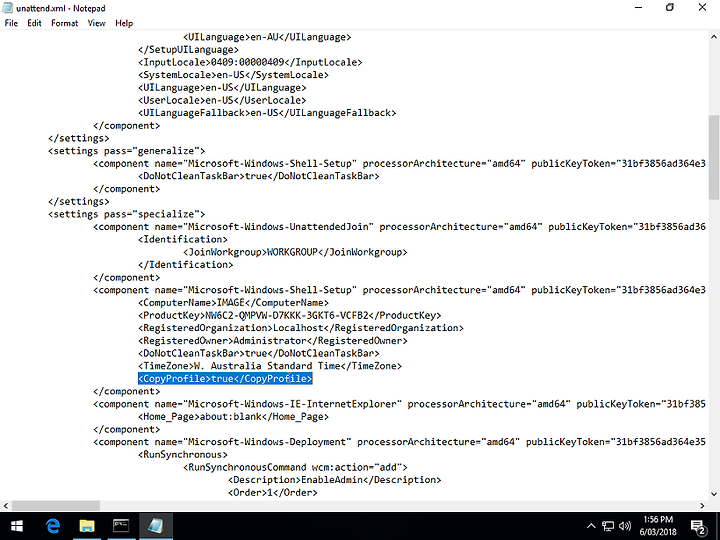Click the horizontal scrollbar thumb

[x=56, y=506]
